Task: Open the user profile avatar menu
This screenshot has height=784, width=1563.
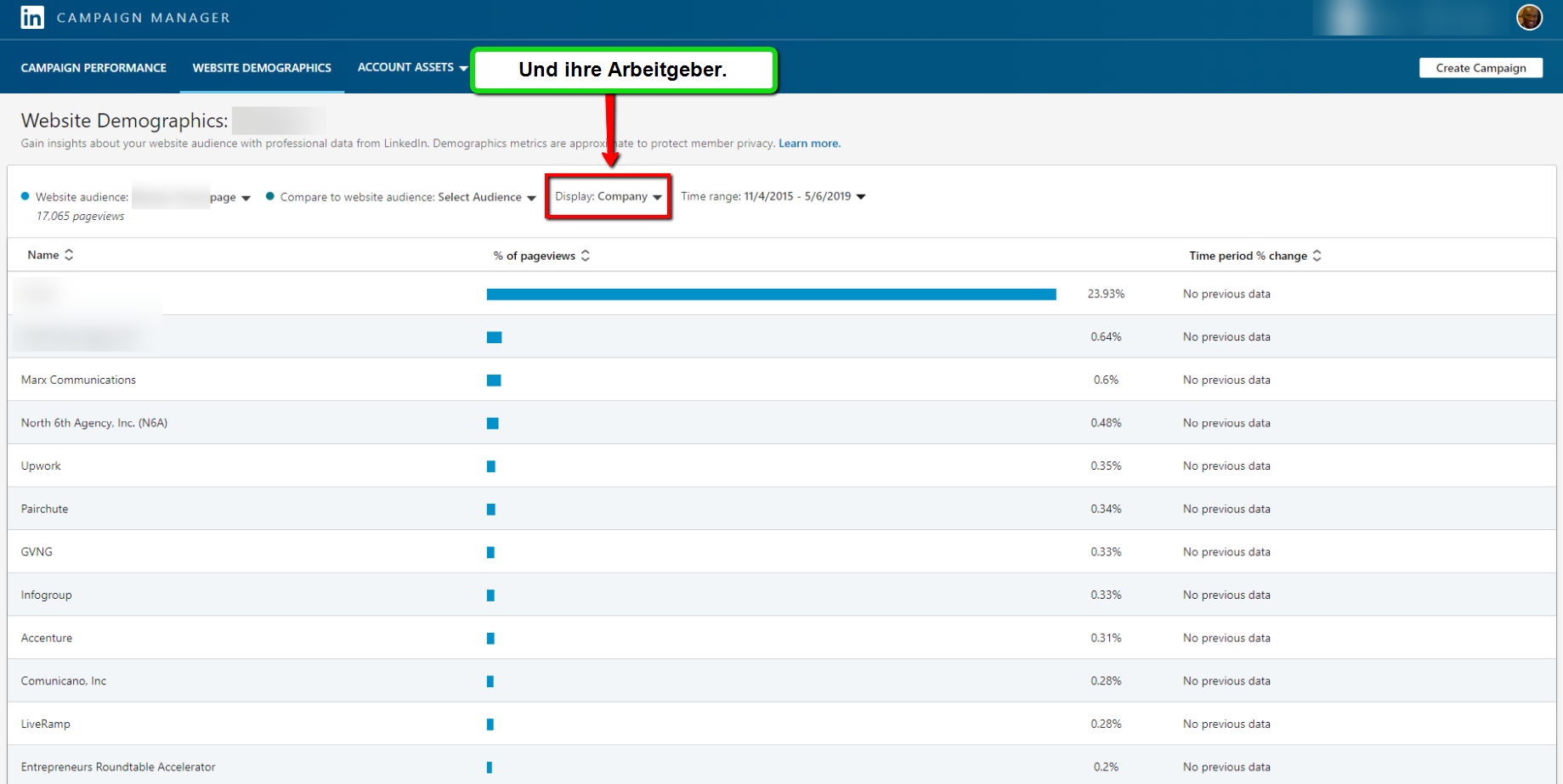Action: coord(1529,17)
